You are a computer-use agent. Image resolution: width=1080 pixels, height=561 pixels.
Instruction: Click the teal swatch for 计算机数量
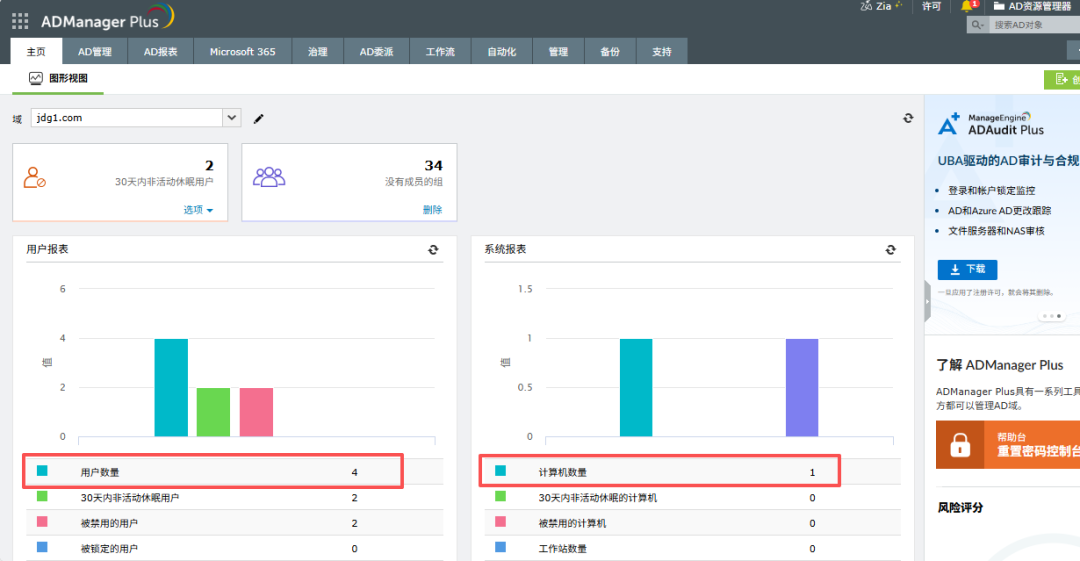click(x=500, y=471)
